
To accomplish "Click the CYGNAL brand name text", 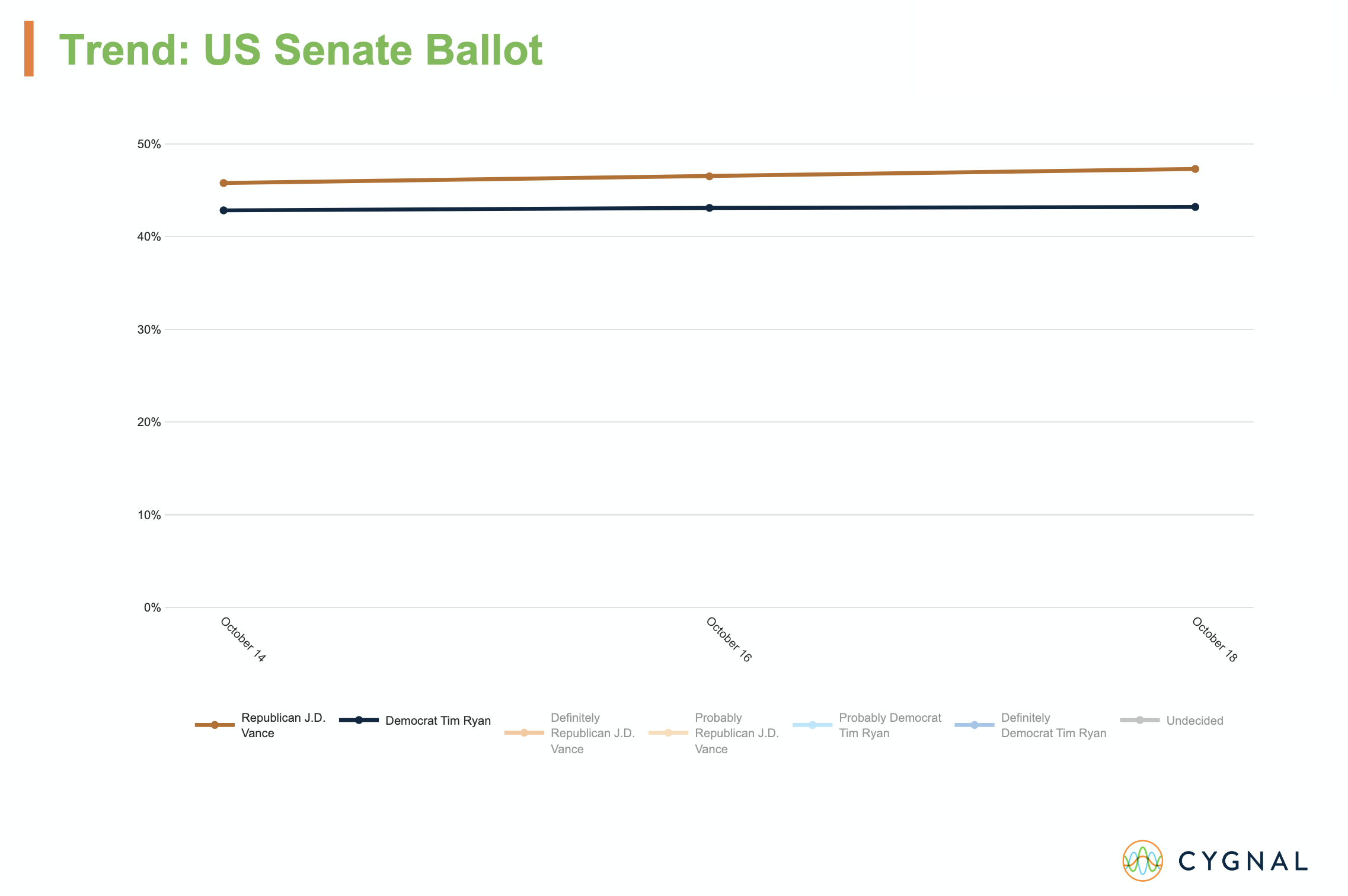I will pos(1242,861).
